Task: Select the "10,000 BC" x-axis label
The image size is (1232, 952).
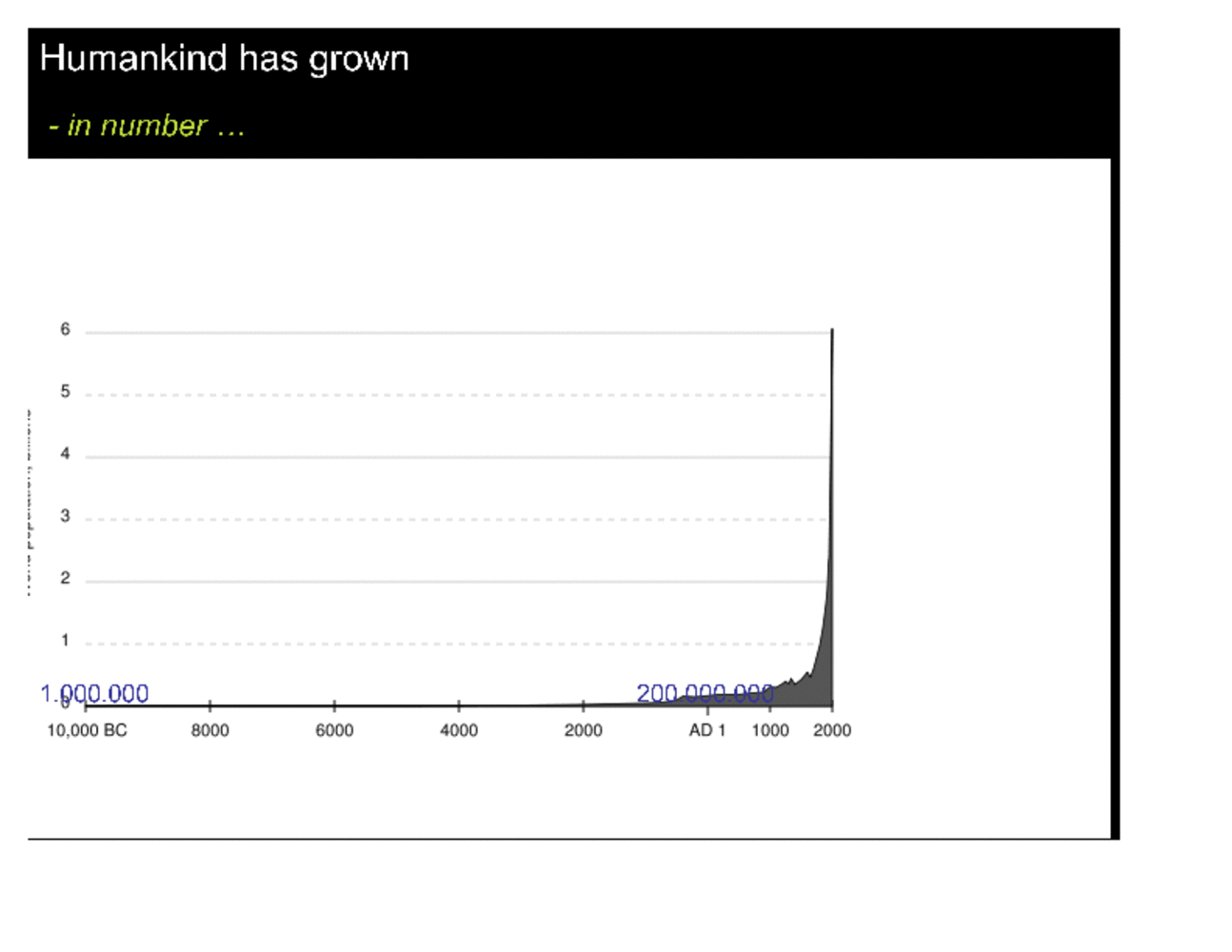Action: 87,730
